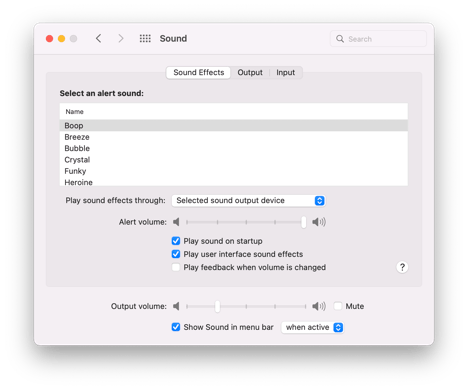Click the Search field in the toolbar
The image size is (468, 390).
tap(378, 39)
